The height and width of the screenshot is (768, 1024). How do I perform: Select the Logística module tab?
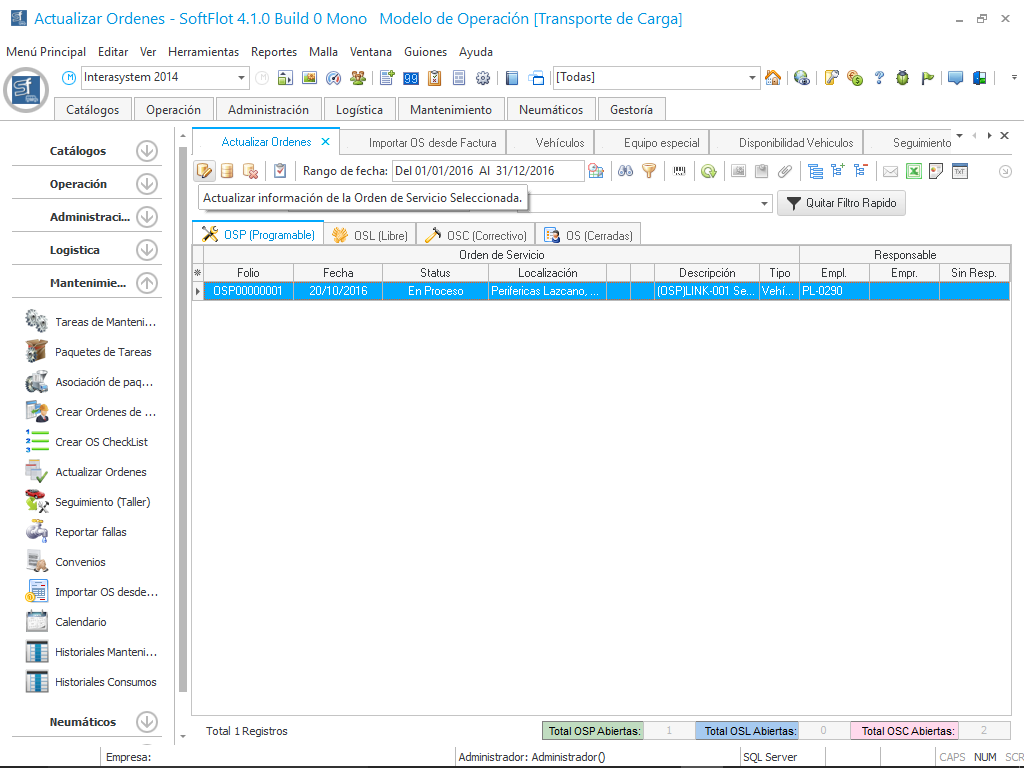[359, 110]
